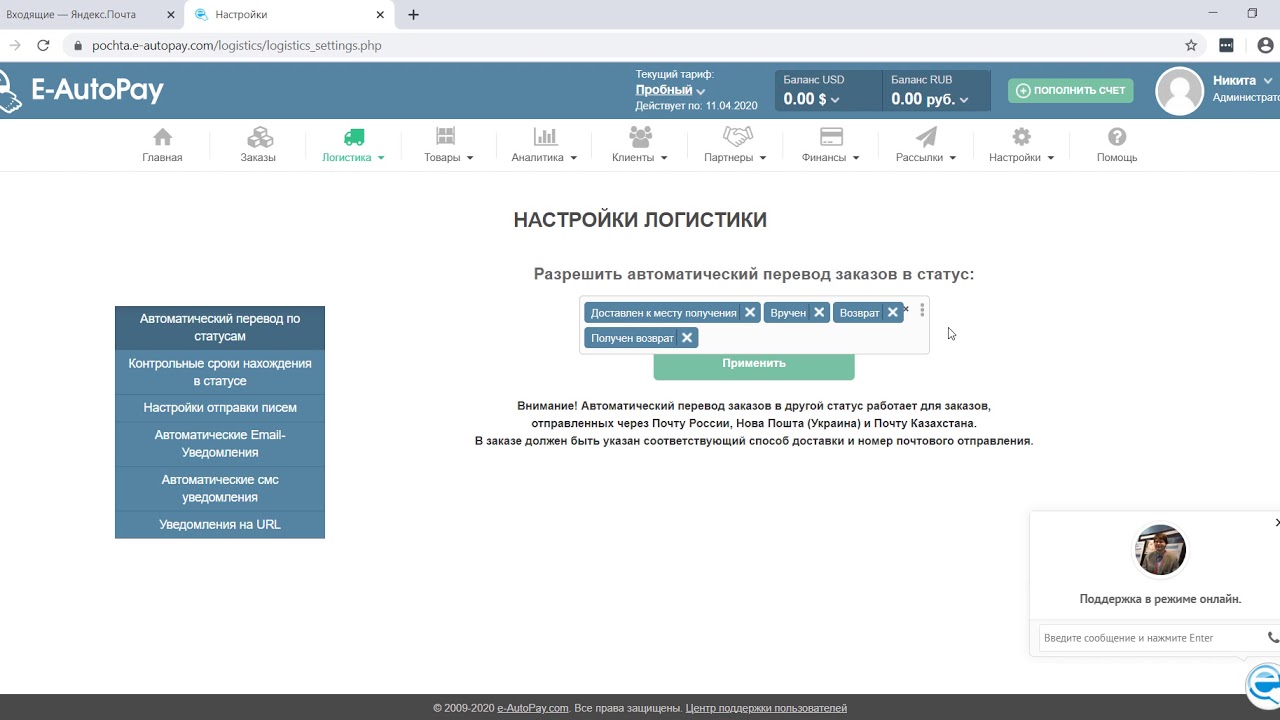Image resolution: width=1280 pixels, height=720 pixels.
Task: Click the Логистика truck icon
Action: pyautogui.click(x=354, y=137)
